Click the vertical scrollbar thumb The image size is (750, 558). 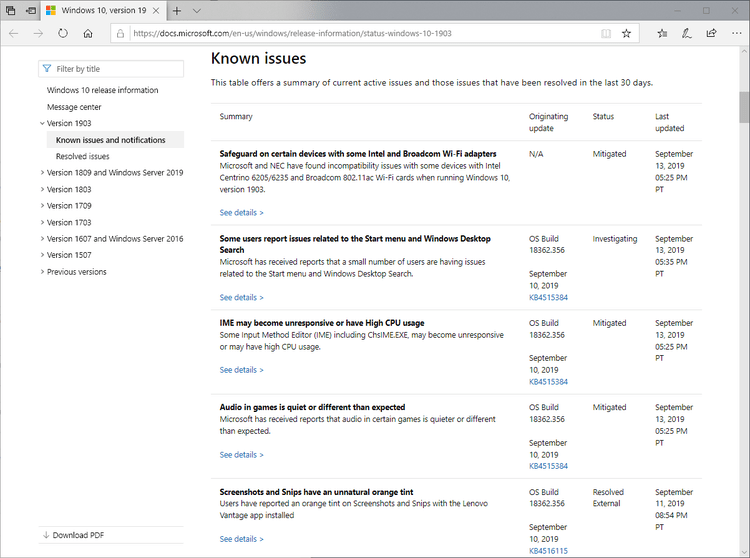point(744,107)
